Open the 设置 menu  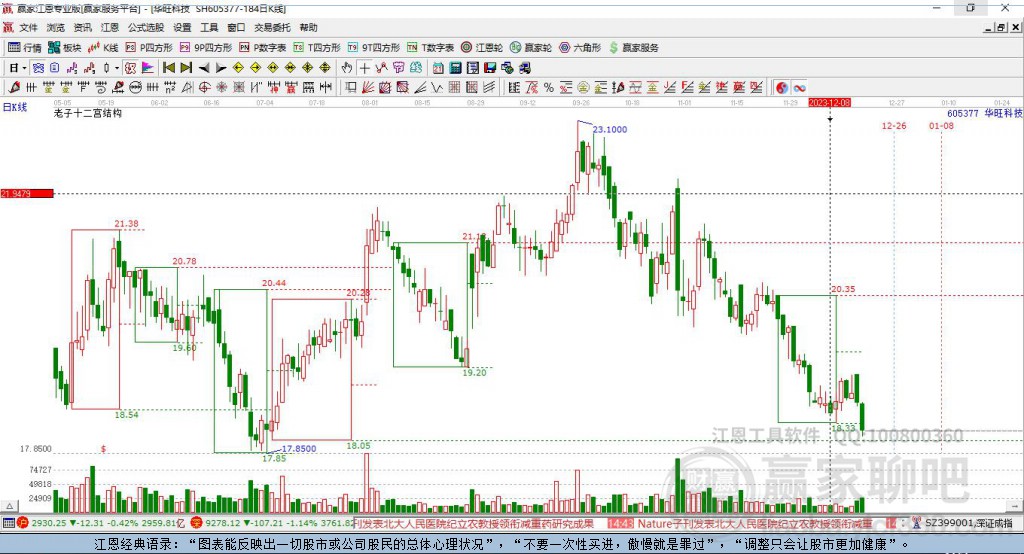click(x=182, y=27)
